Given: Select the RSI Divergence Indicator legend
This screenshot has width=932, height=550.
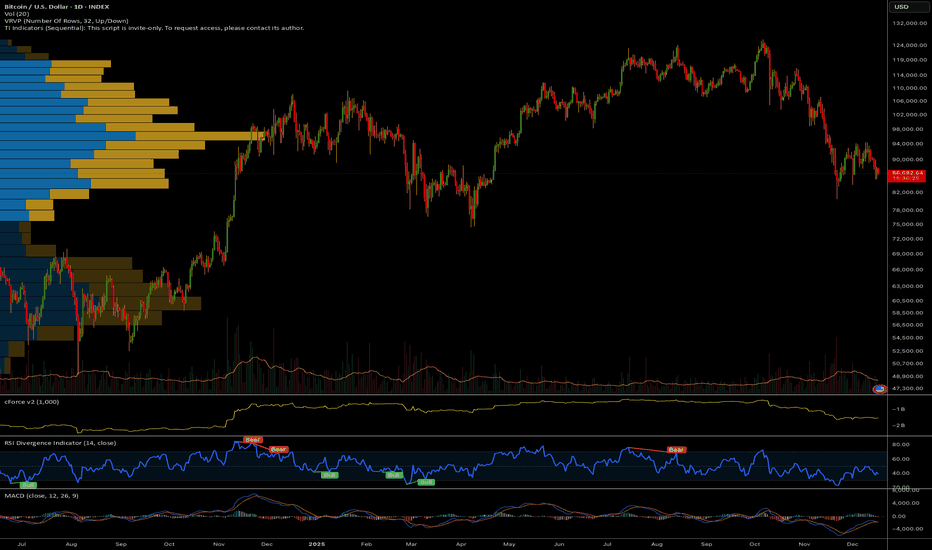Looking at the screenshot, I should [60, 443].
